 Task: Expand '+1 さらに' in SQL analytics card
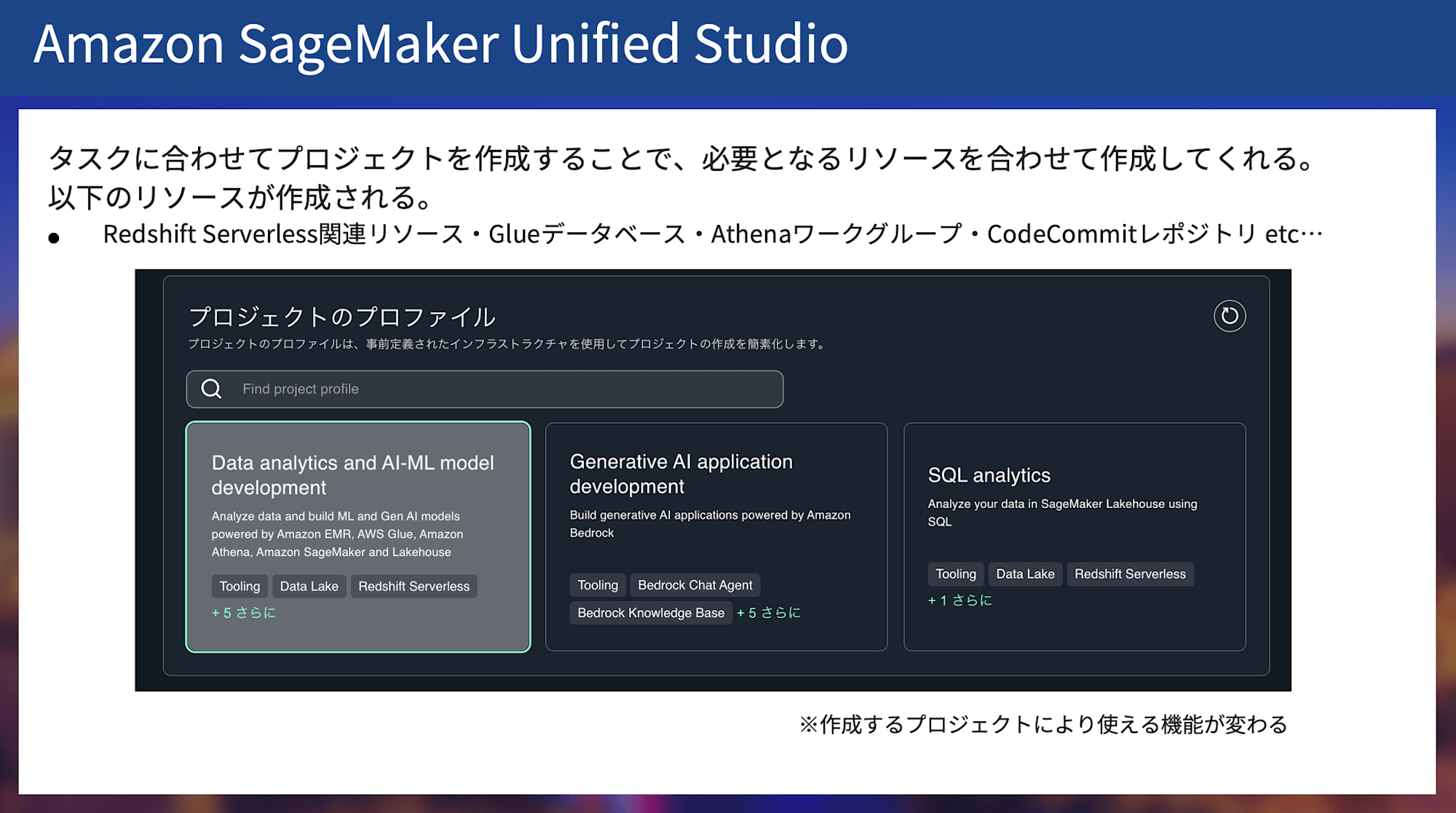960,600
